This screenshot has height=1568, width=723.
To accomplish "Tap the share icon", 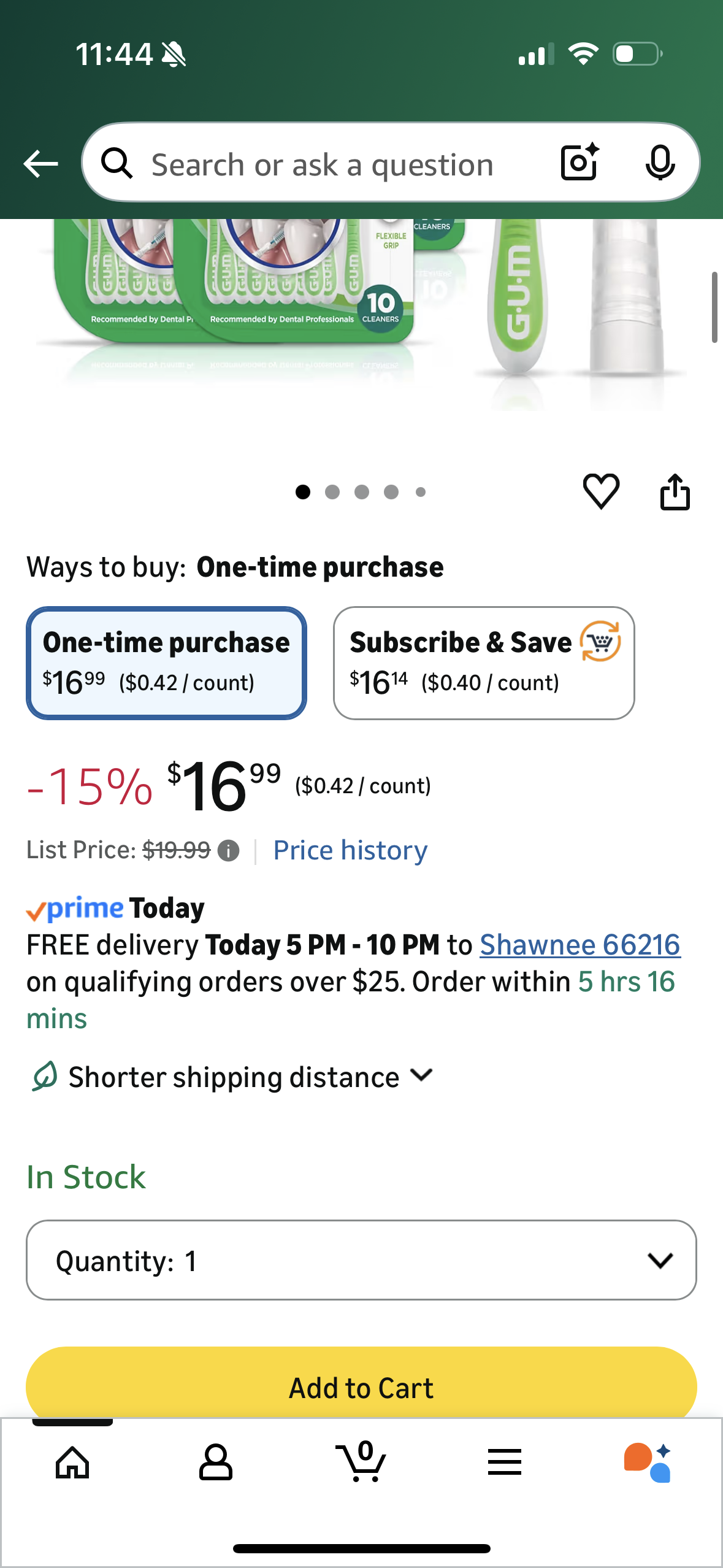I will tap(675, 491).
